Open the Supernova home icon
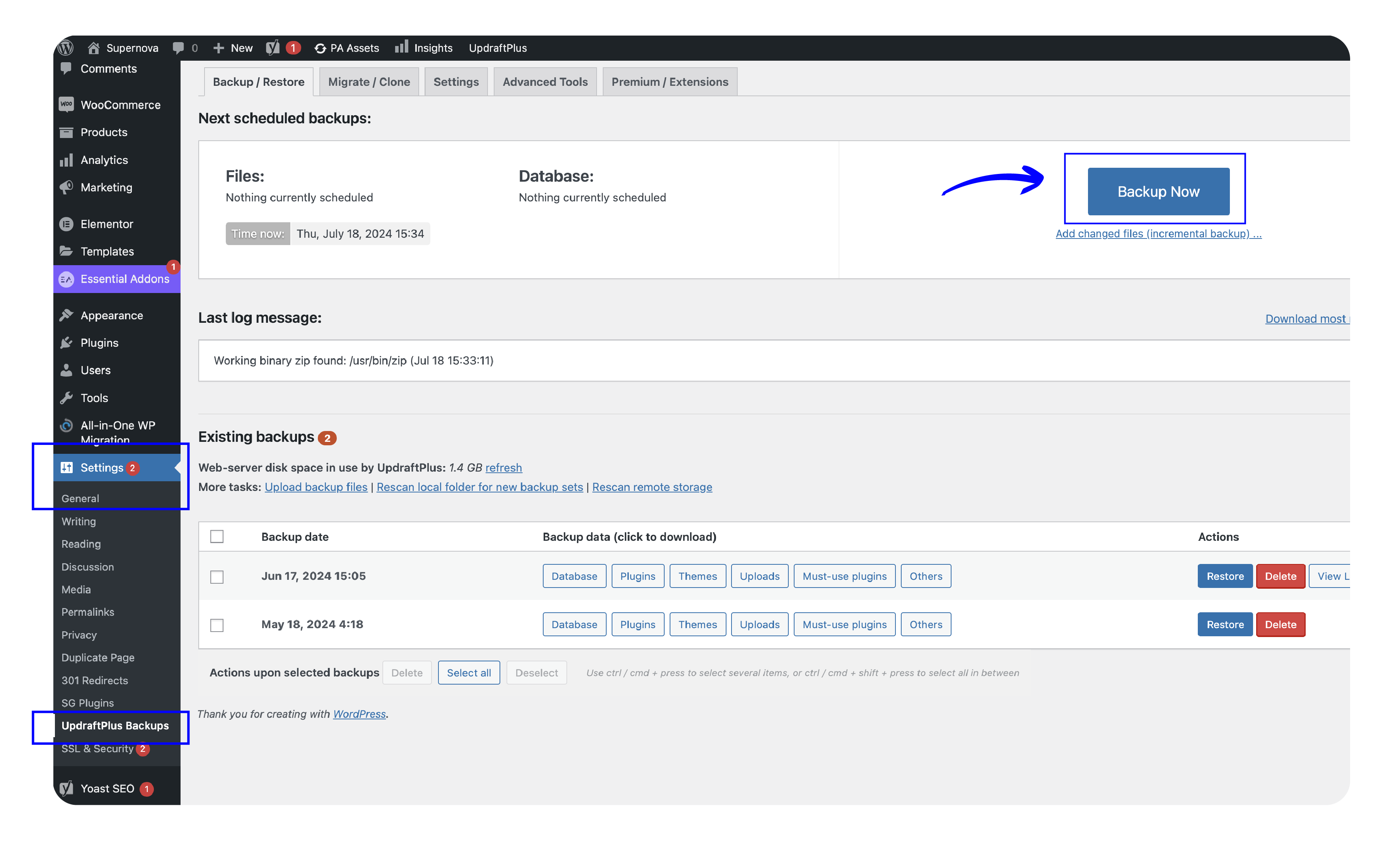This screenshot has height=862, width=1400. (x=94, y=48)
